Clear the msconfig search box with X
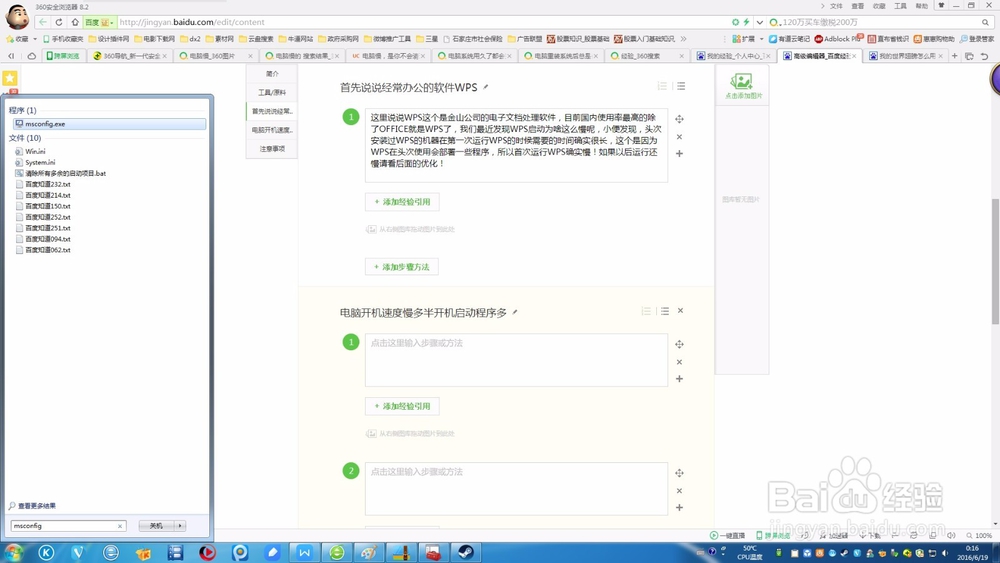 click(x=119, y=526)
